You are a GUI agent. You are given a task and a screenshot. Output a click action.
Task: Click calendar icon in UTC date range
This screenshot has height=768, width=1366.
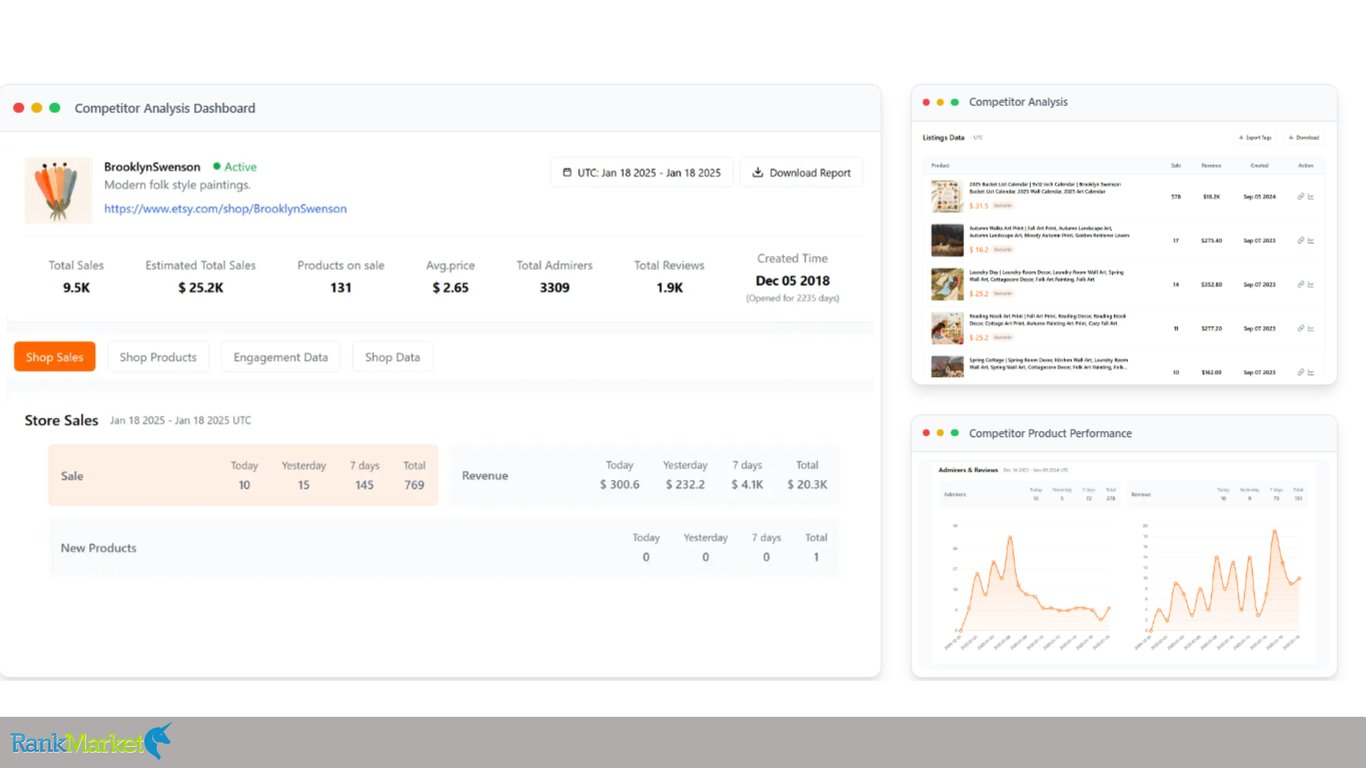[x=567, y=173]
